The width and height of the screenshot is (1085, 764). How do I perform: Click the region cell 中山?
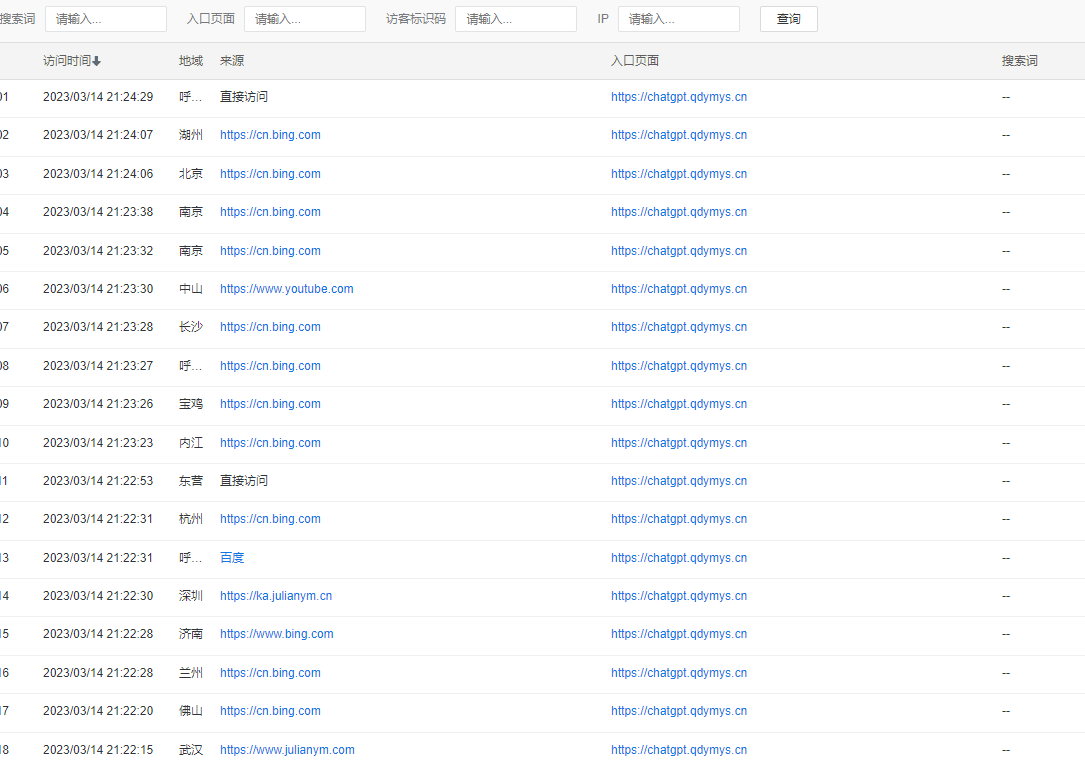(191, 289)
